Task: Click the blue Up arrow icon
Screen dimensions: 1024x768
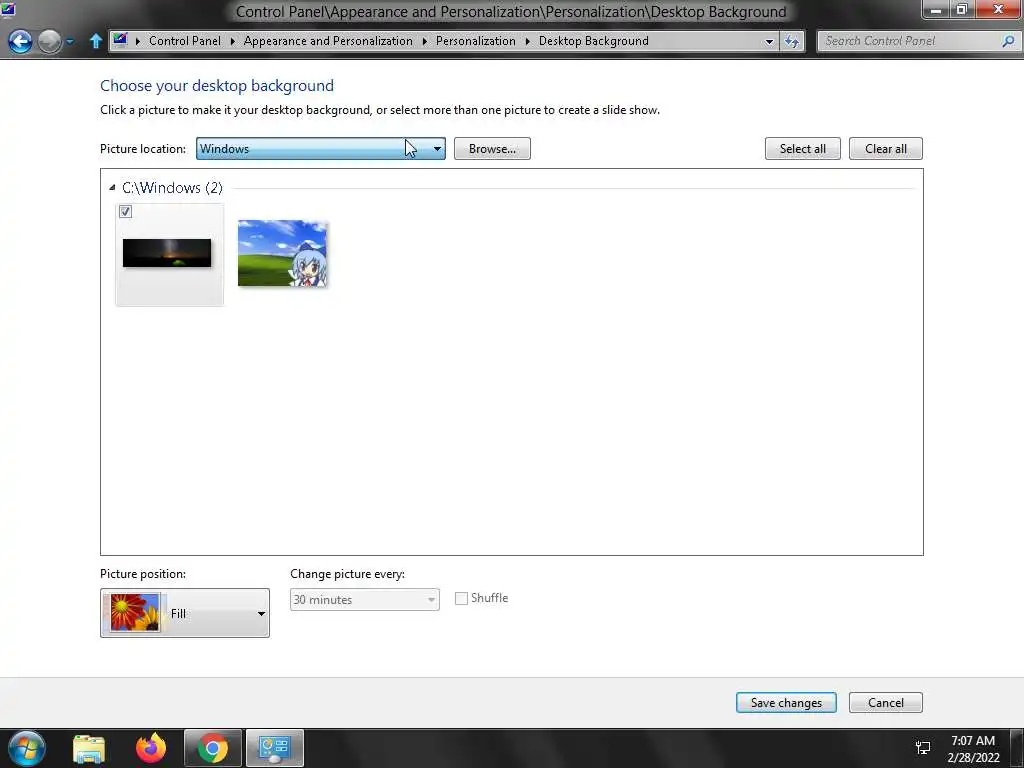Action: 95,41
